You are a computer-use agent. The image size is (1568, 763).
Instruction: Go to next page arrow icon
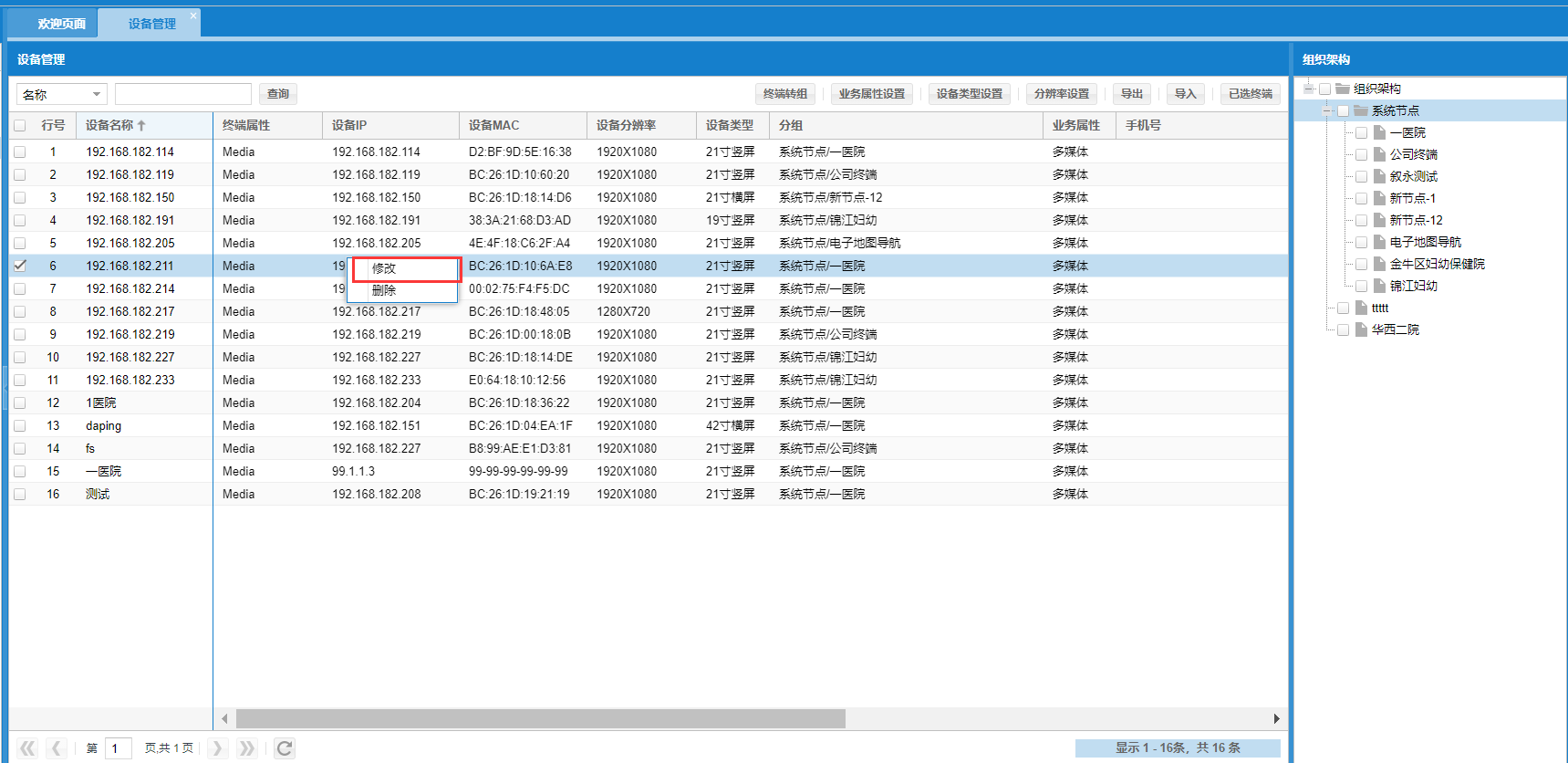(217, 748)
